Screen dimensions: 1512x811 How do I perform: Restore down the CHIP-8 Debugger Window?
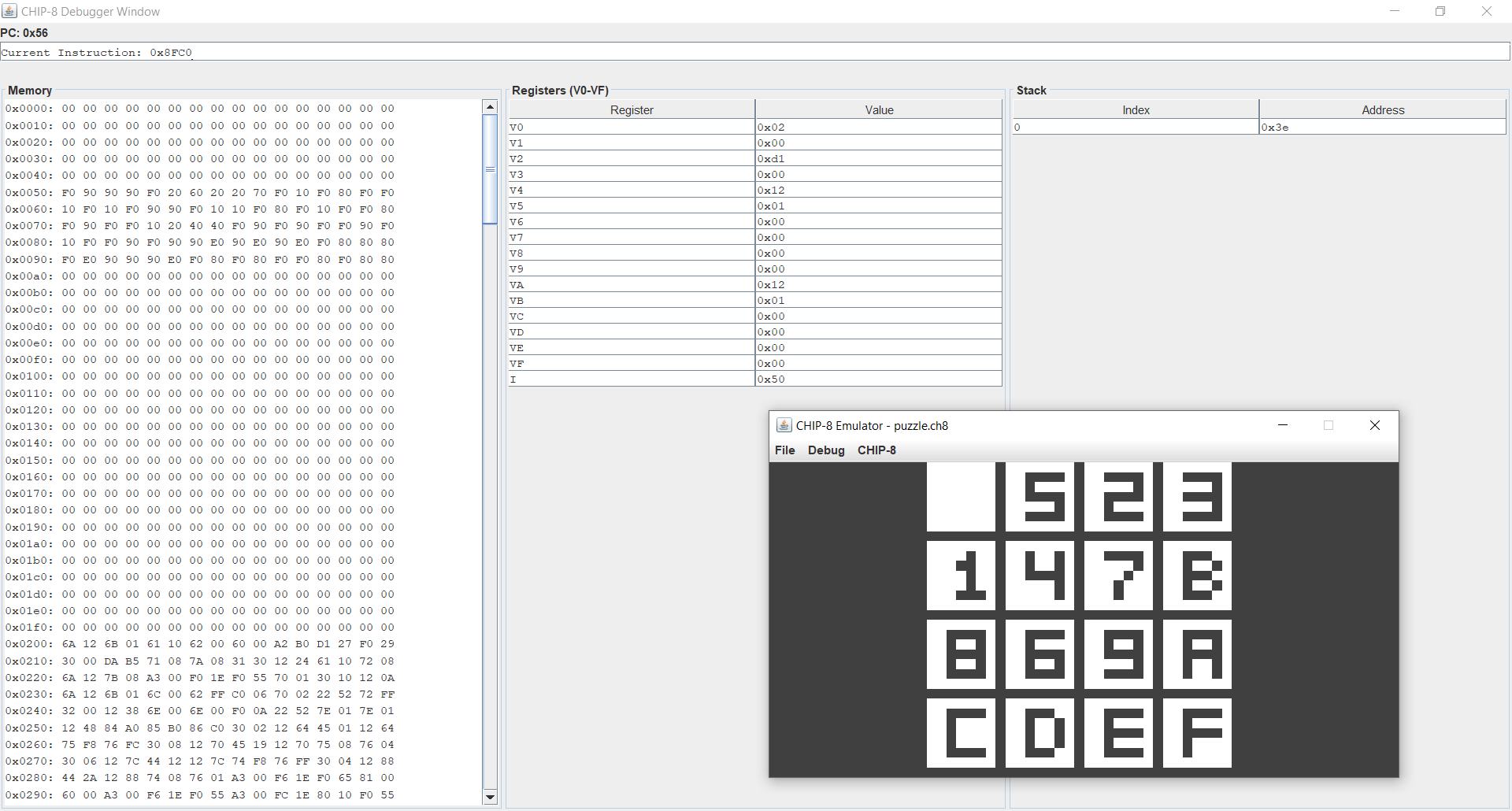1440,11
